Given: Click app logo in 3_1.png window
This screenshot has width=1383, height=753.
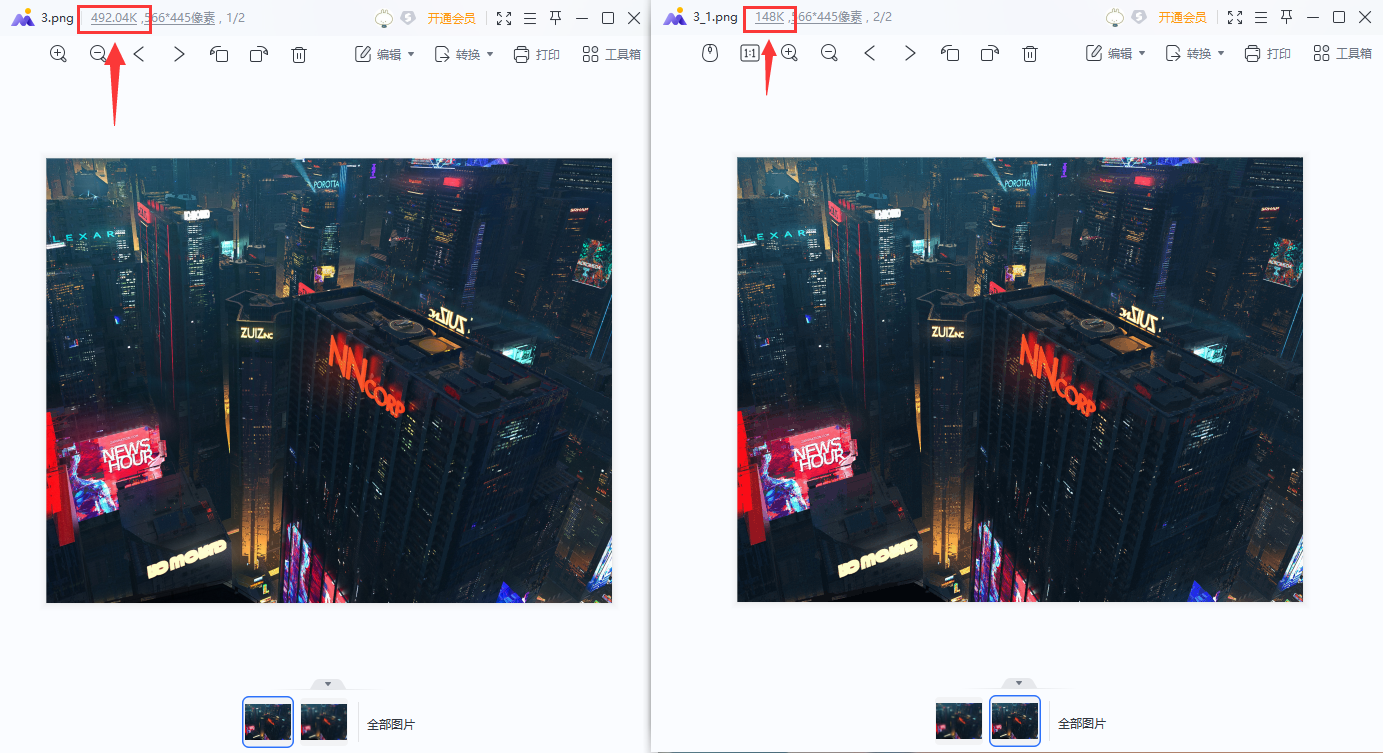Looking at the screenshot, I should [x=674, y=18].
